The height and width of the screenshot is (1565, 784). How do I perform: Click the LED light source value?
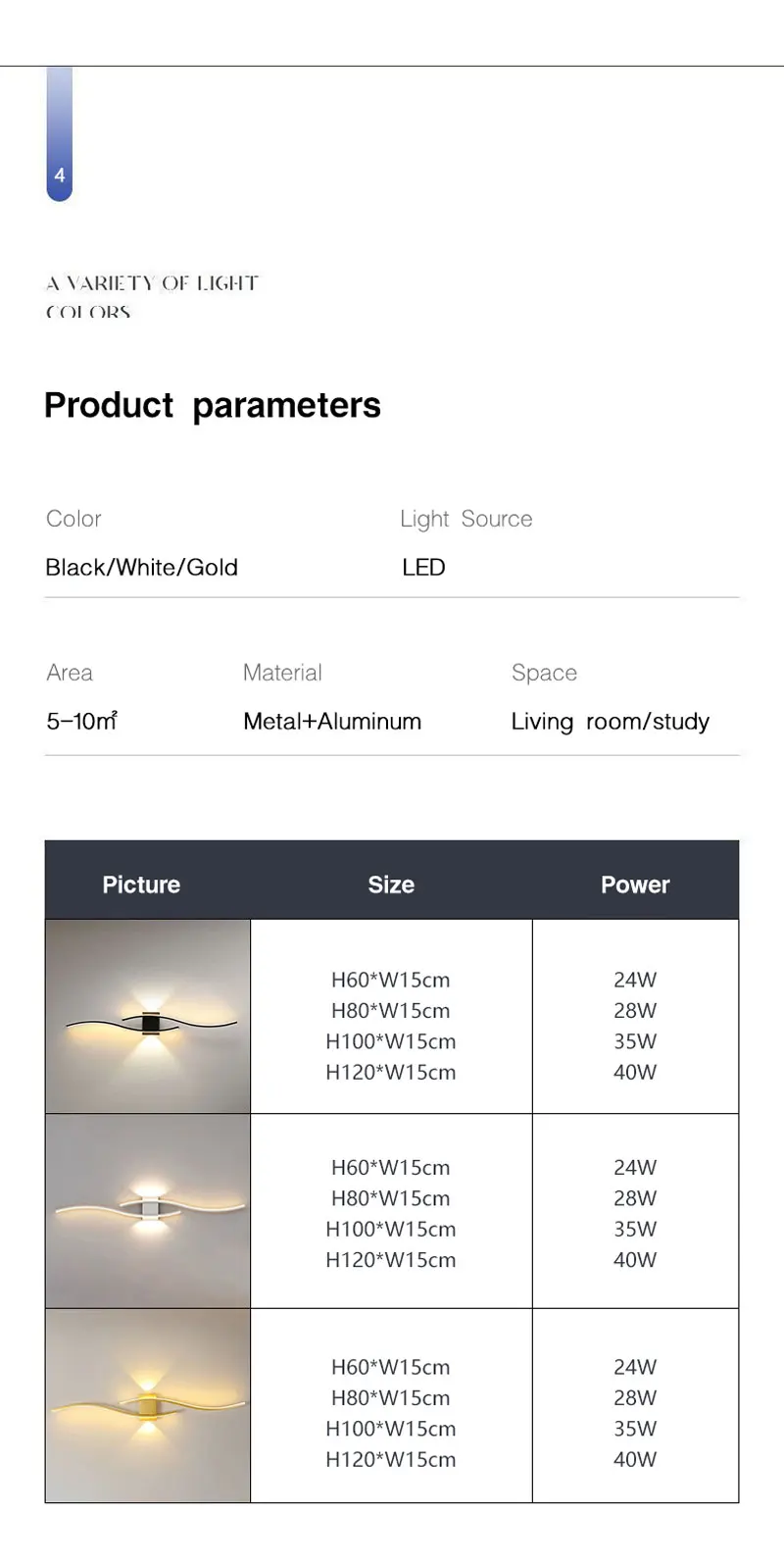[423, 568]
